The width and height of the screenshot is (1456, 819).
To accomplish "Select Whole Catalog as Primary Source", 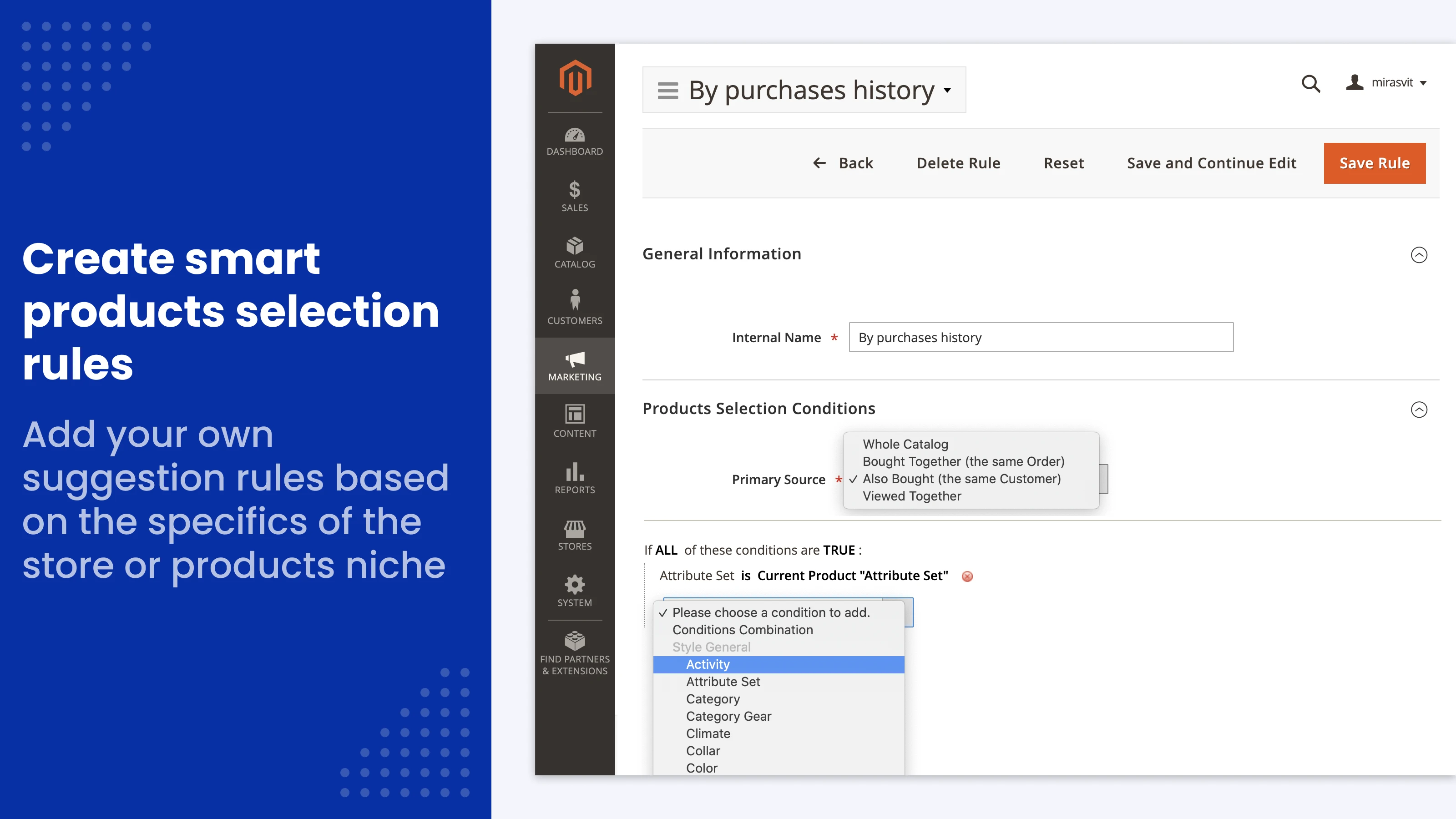I will [905, 444].
